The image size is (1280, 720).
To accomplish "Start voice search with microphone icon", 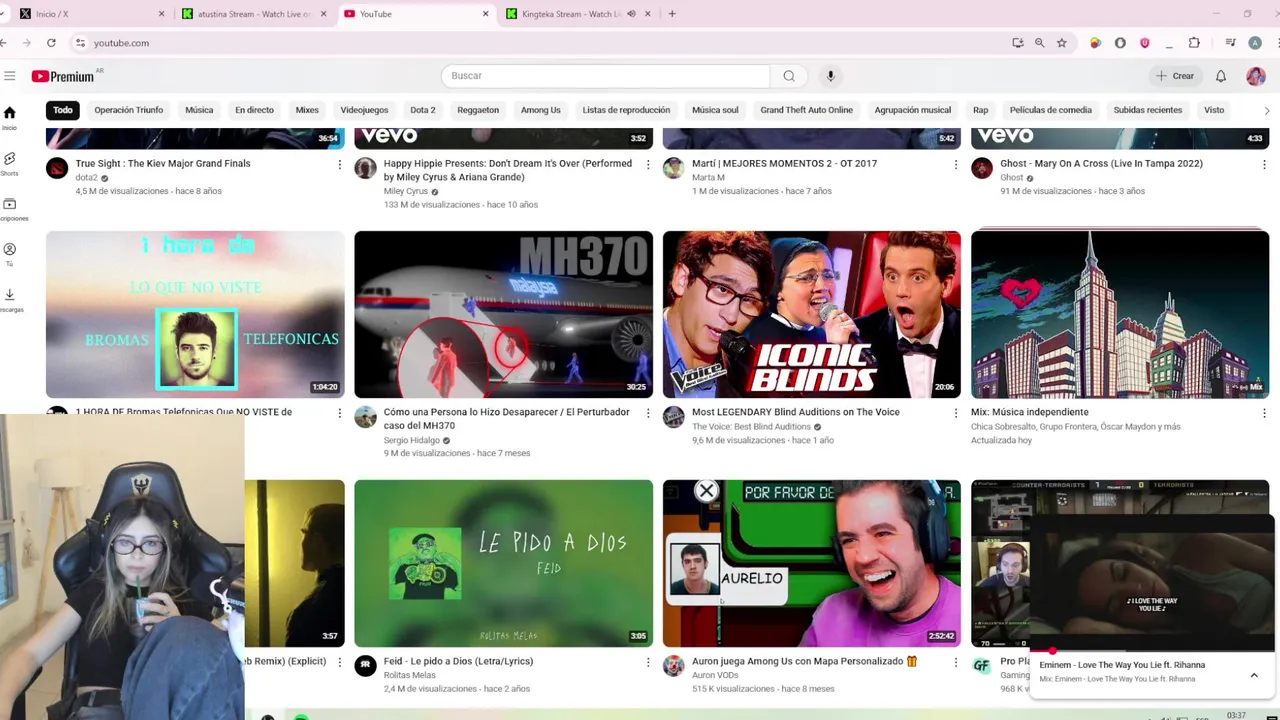I will [830, 76].
